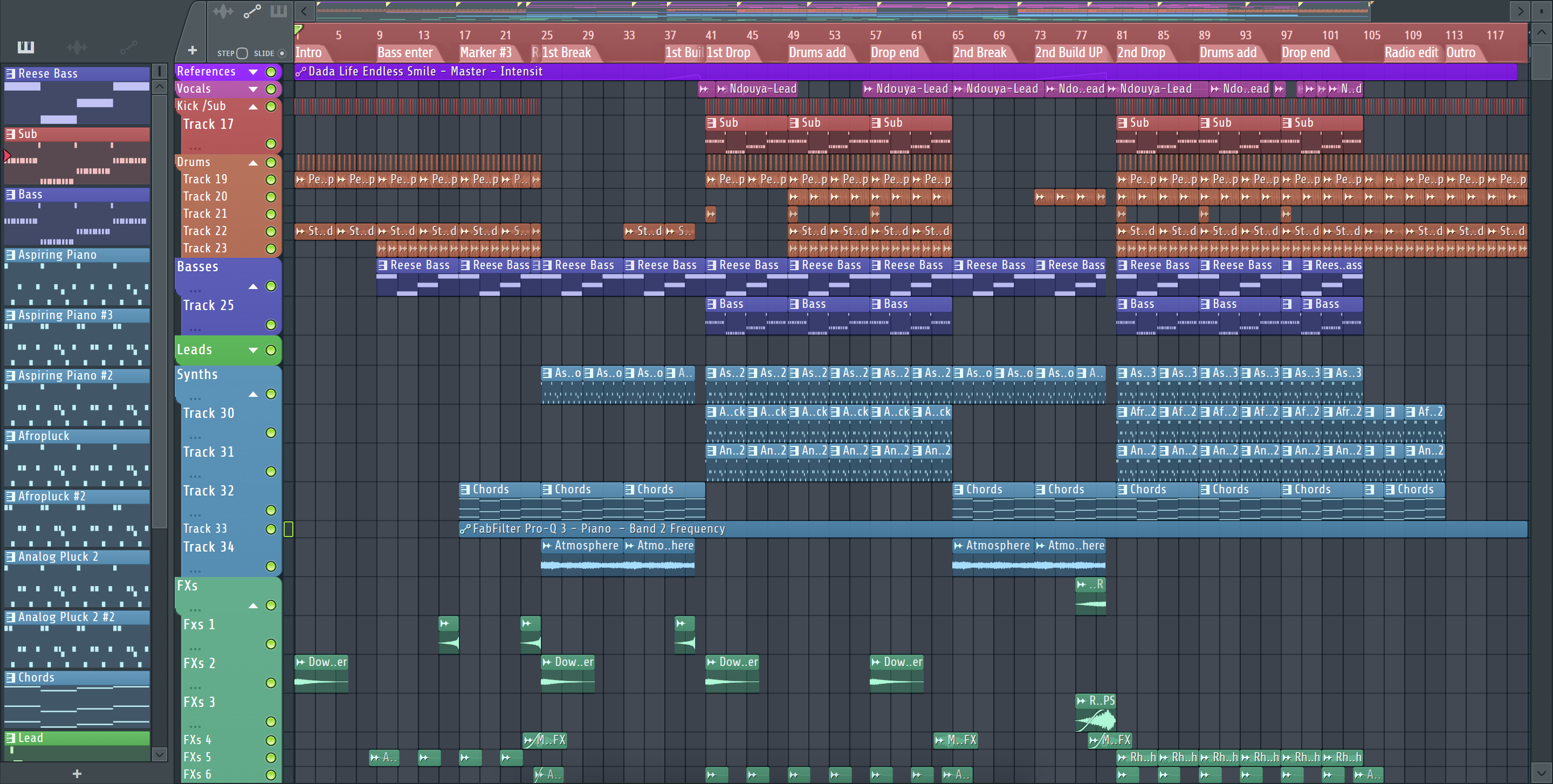Open the Aspiring Piano pattern icon in picker
Screen dimensions: 1553x784
click(11, 255)
